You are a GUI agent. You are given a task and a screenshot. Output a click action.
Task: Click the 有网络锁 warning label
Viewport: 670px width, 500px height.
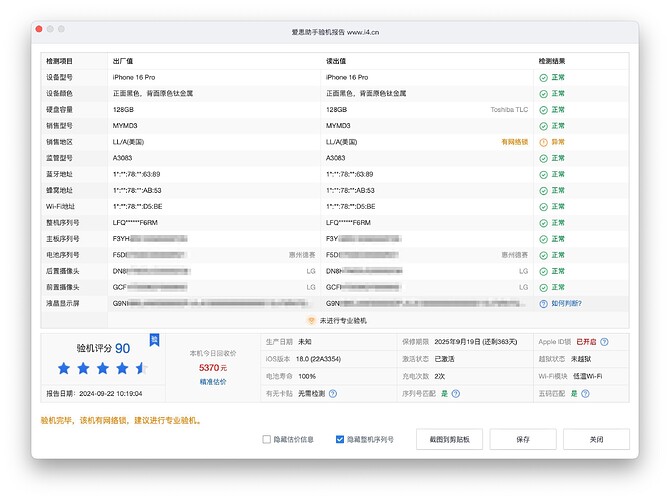[x=514, y=142]
